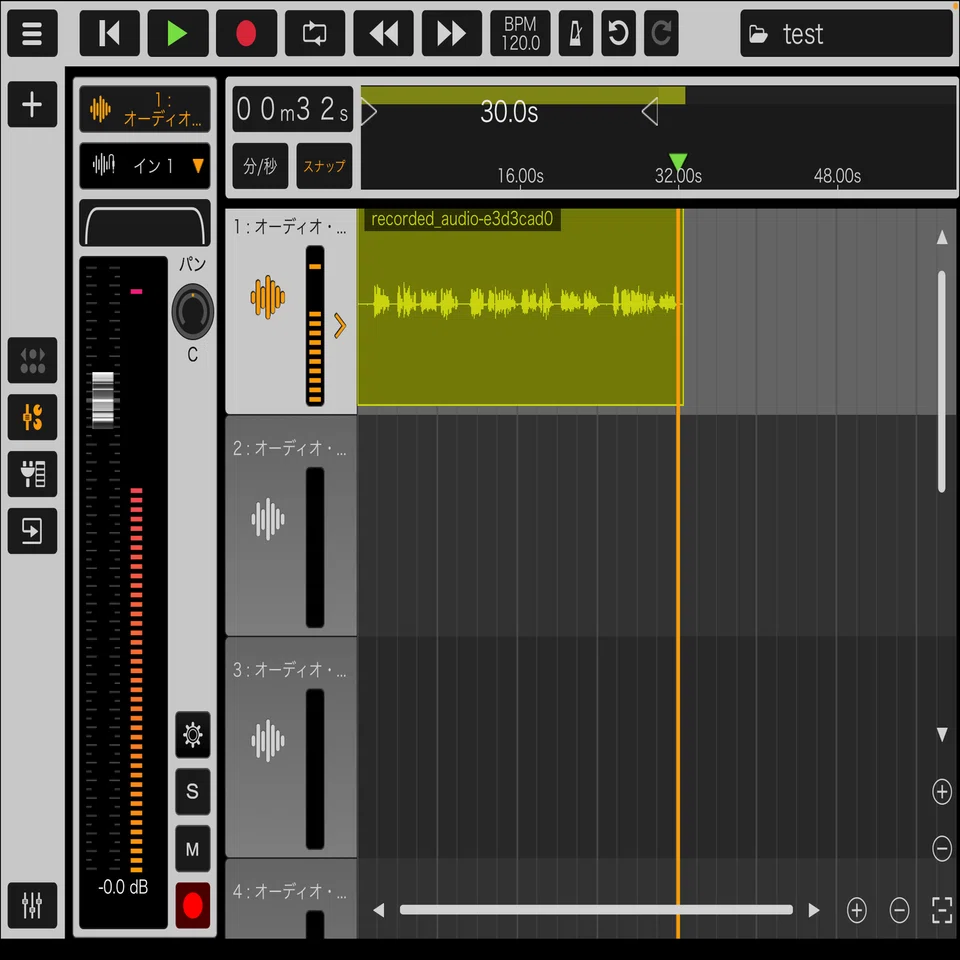The image size is (960, 960).
Task: Expand track 1 with the orange chevron
Action: click(340, 326)
